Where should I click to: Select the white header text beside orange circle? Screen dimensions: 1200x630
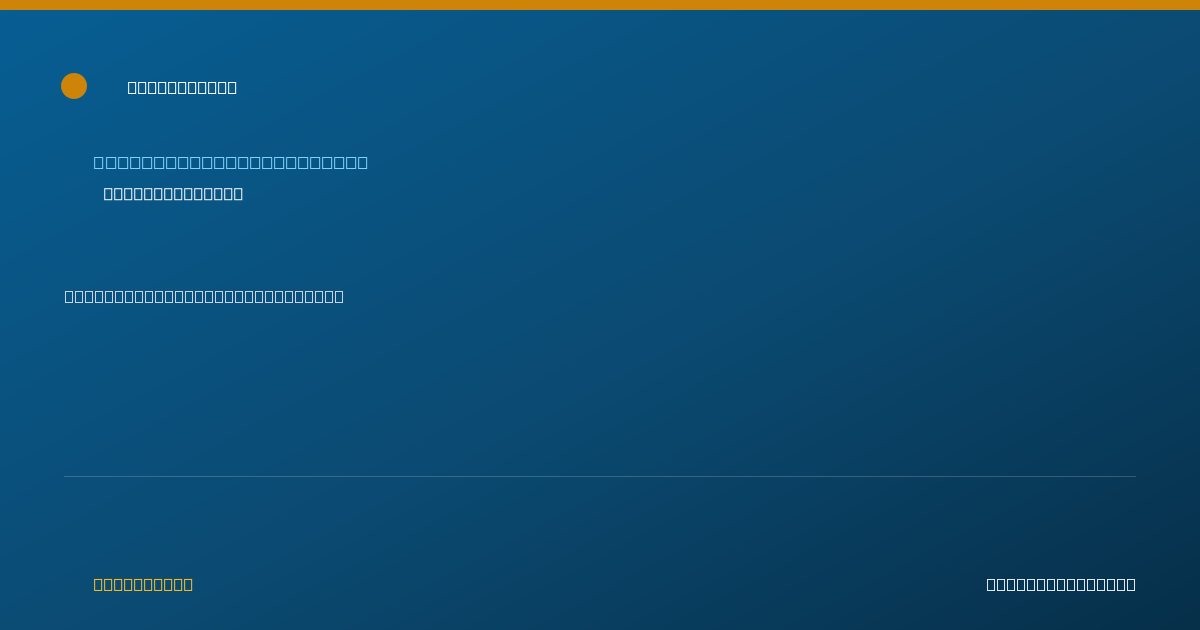pyautogui.click(x=182, y=87)
